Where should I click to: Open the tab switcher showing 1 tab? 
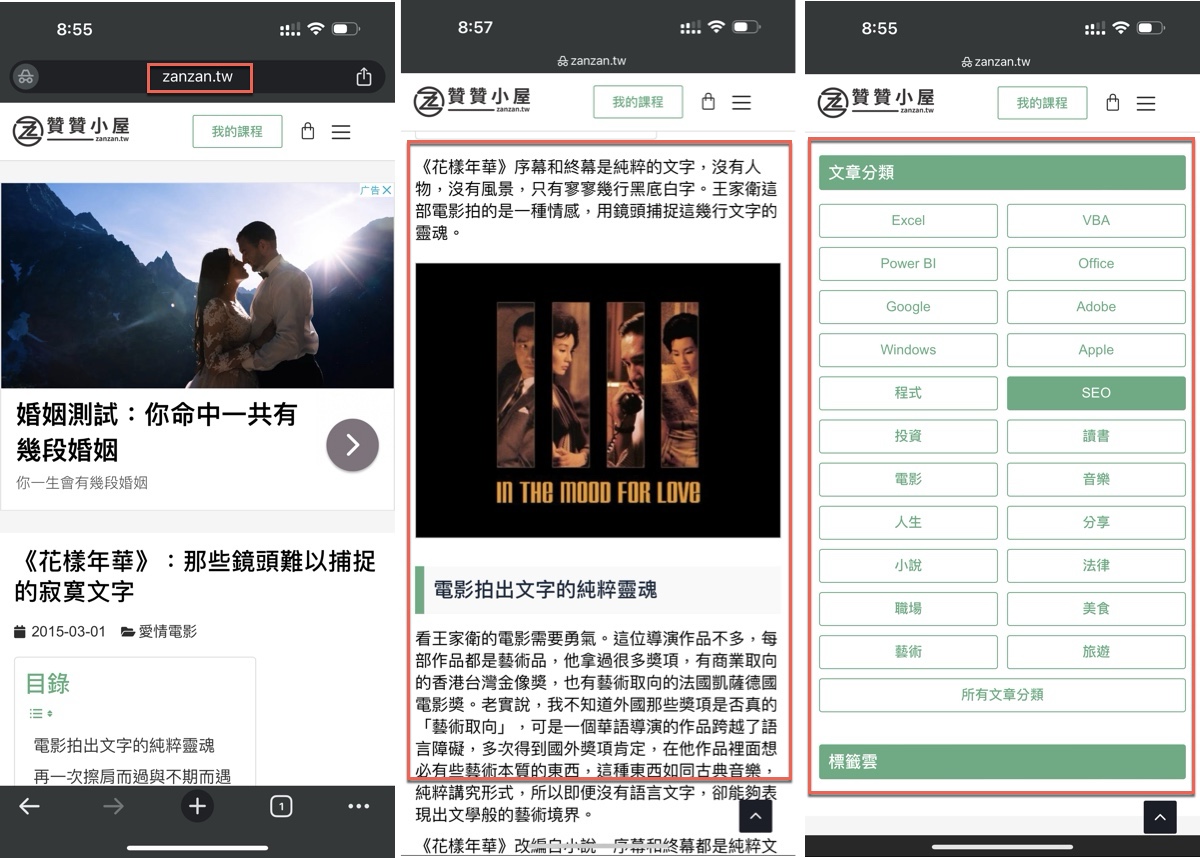tap(281, 807)
